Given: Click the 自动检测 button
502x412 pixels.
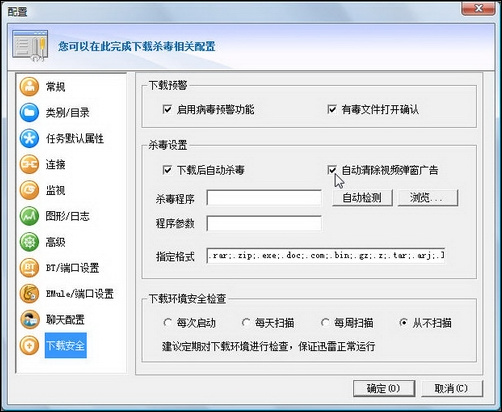Looking at the screenshot, I should pyautogui.click(x=362, y=198).
